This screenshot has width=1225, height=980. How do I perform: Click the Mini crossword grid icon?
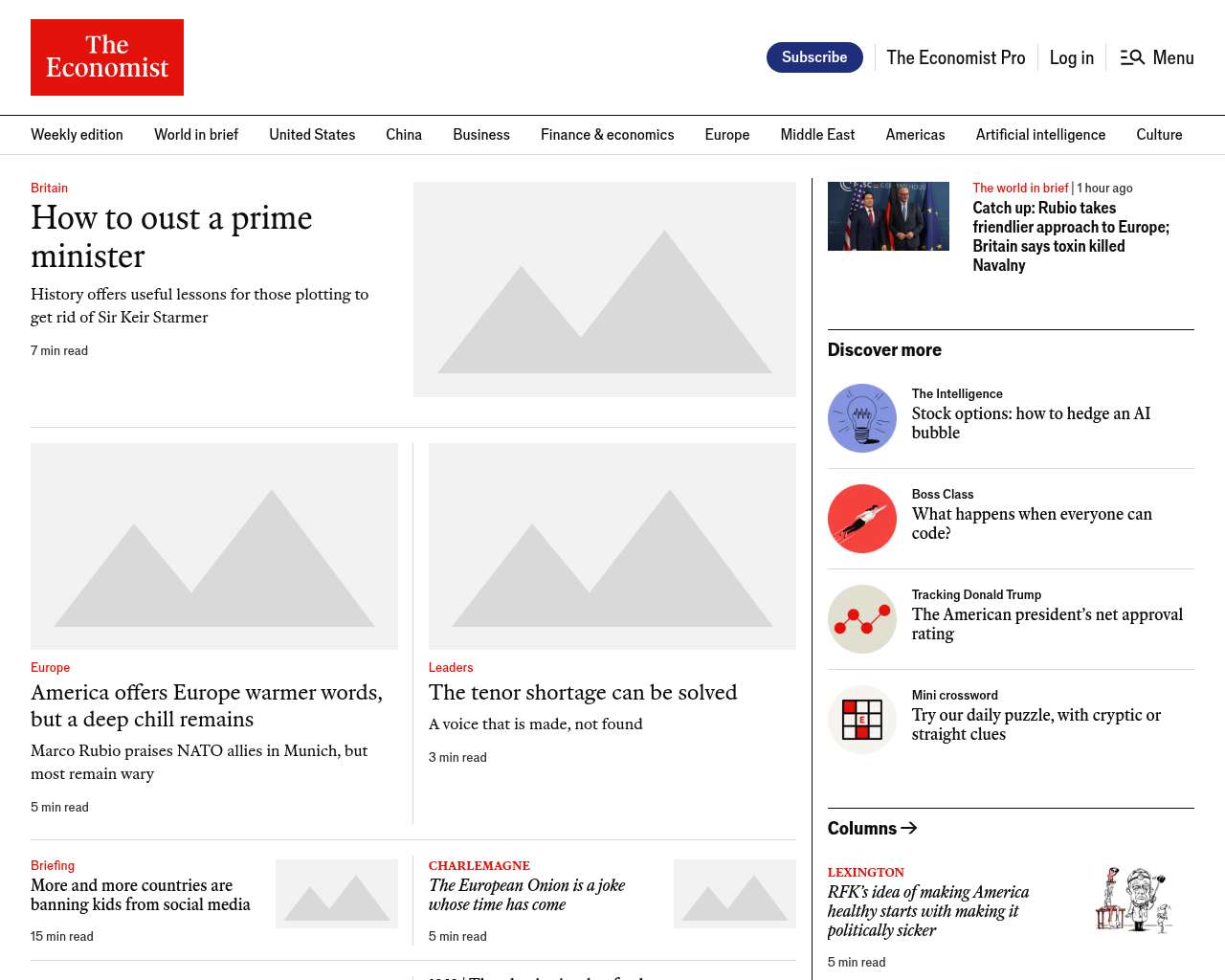(x=861, y=720)
